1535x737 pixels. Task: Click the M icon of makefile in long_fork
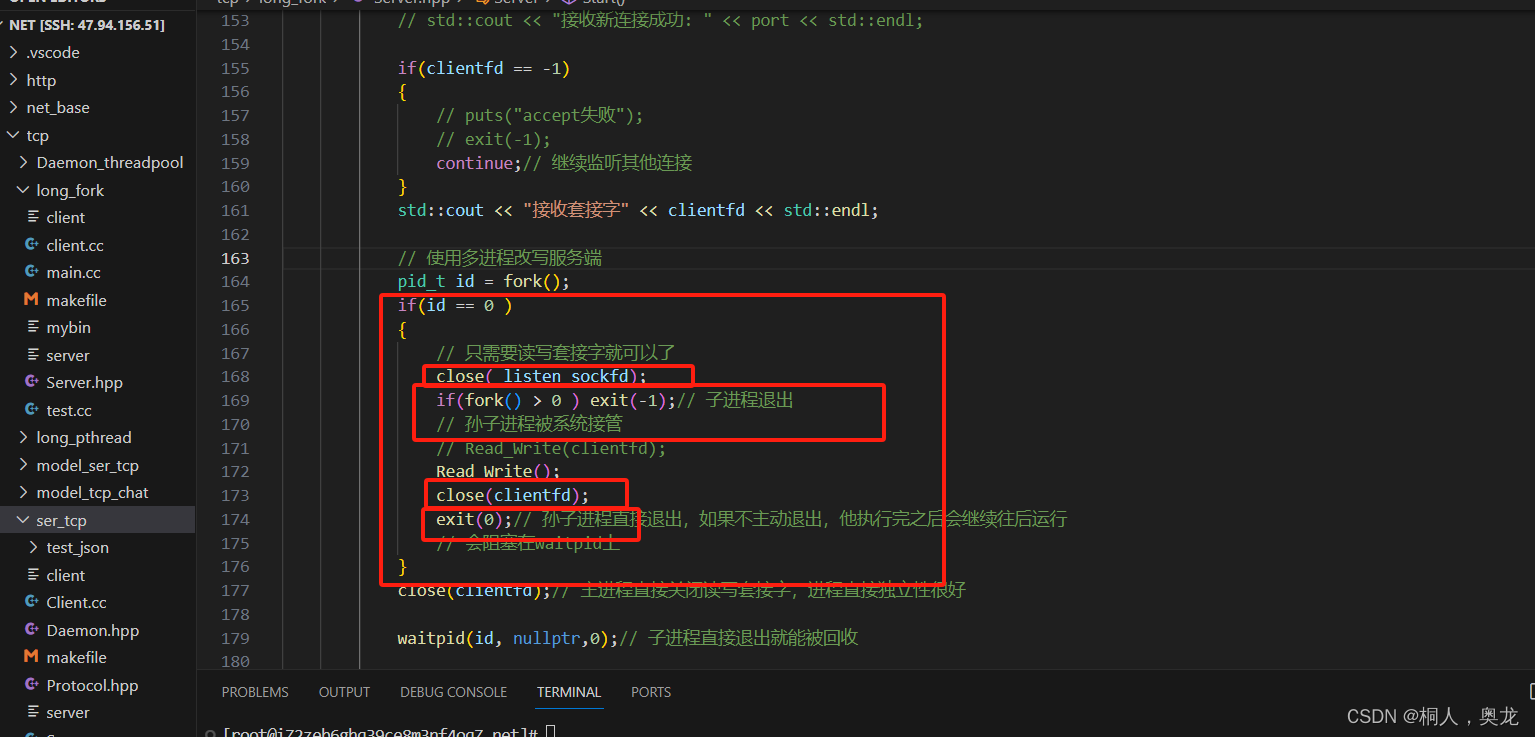point(30,300)
